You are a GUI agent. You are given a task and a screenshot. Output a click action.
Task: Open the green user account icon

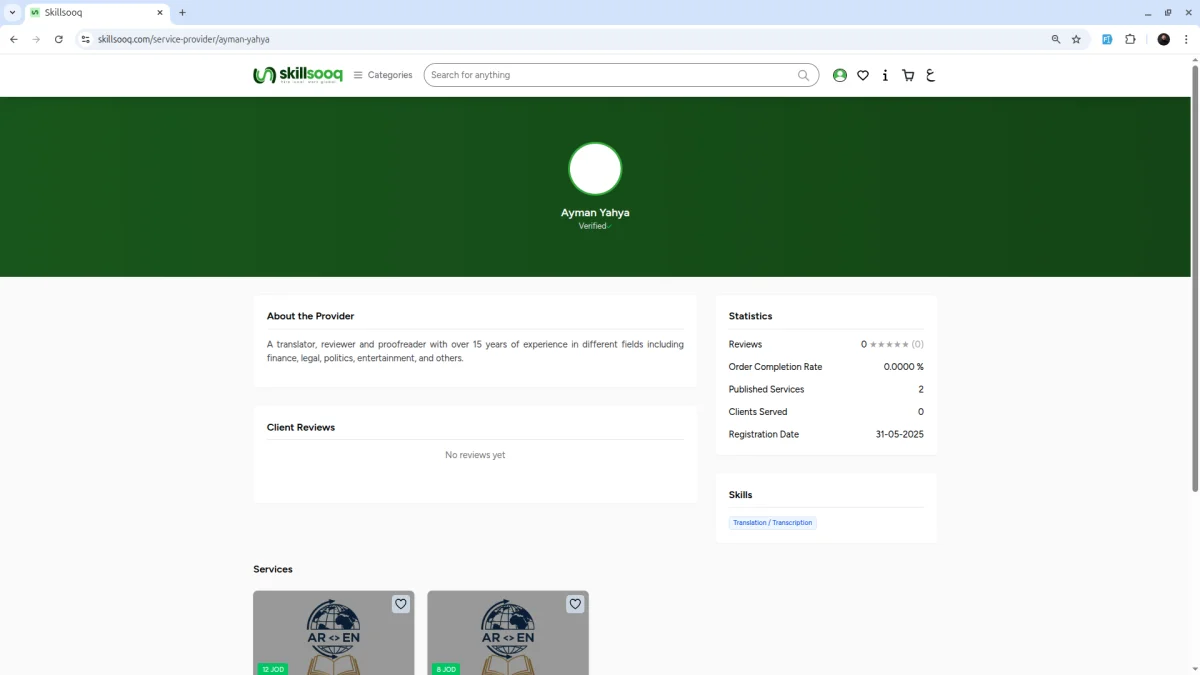(840, 75)
